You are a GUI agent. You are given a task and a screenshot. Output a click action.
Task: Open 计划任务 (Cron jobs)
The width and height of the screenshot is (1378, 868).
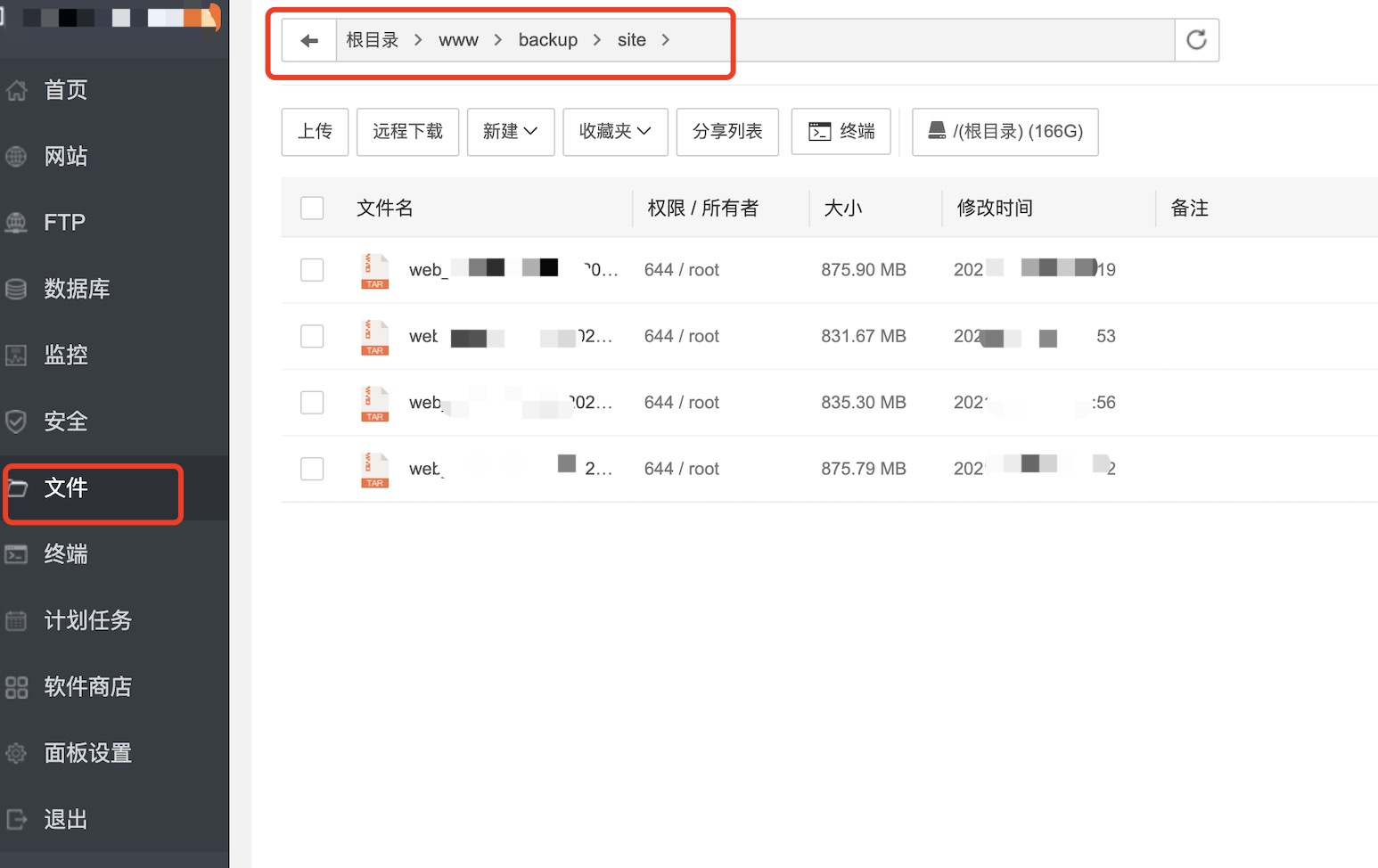88,619
